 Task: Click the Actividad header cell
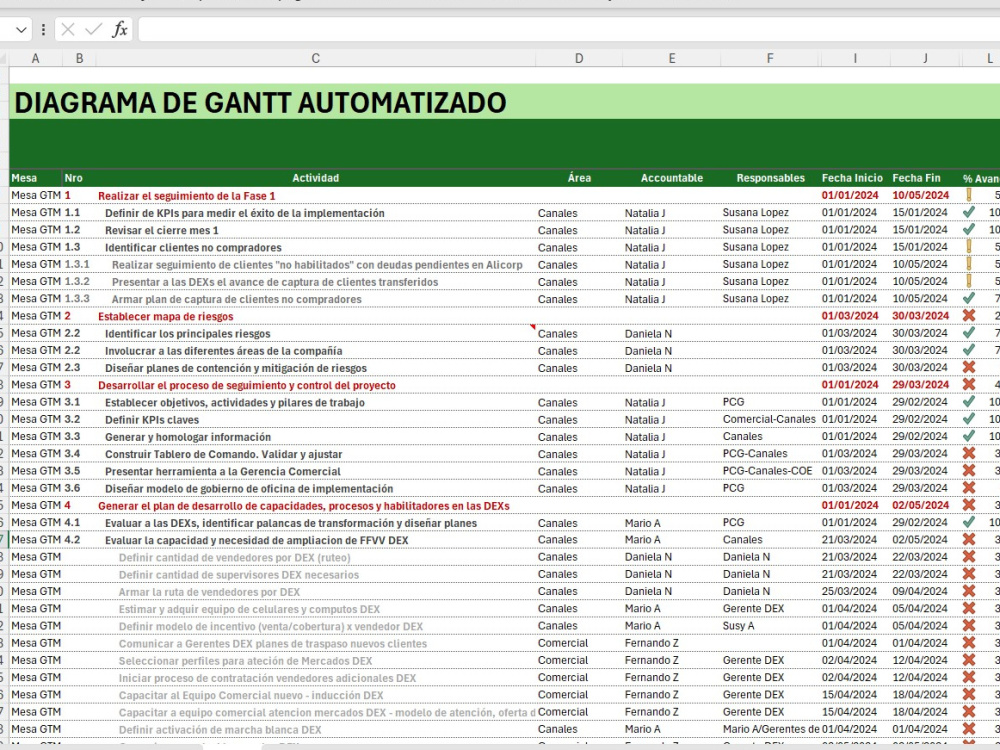point(315,178)
